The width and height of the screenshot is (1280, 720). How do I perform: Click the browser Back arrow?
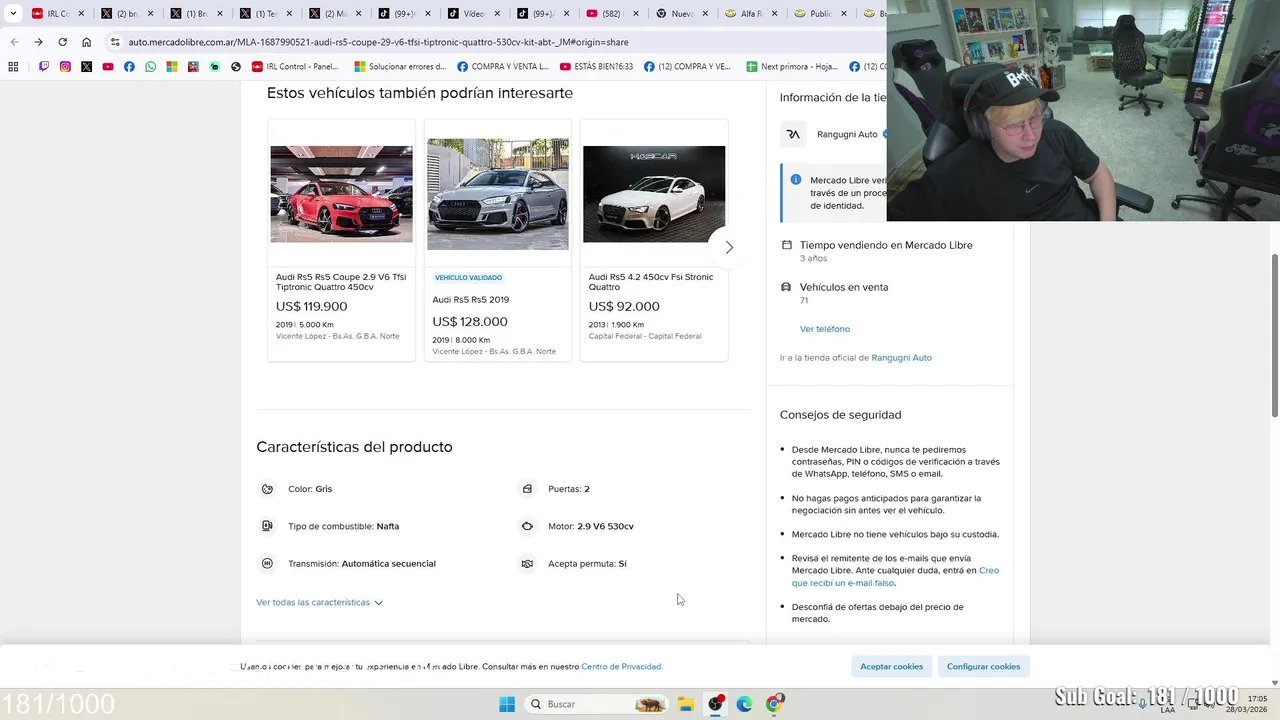tap(14, 42)
